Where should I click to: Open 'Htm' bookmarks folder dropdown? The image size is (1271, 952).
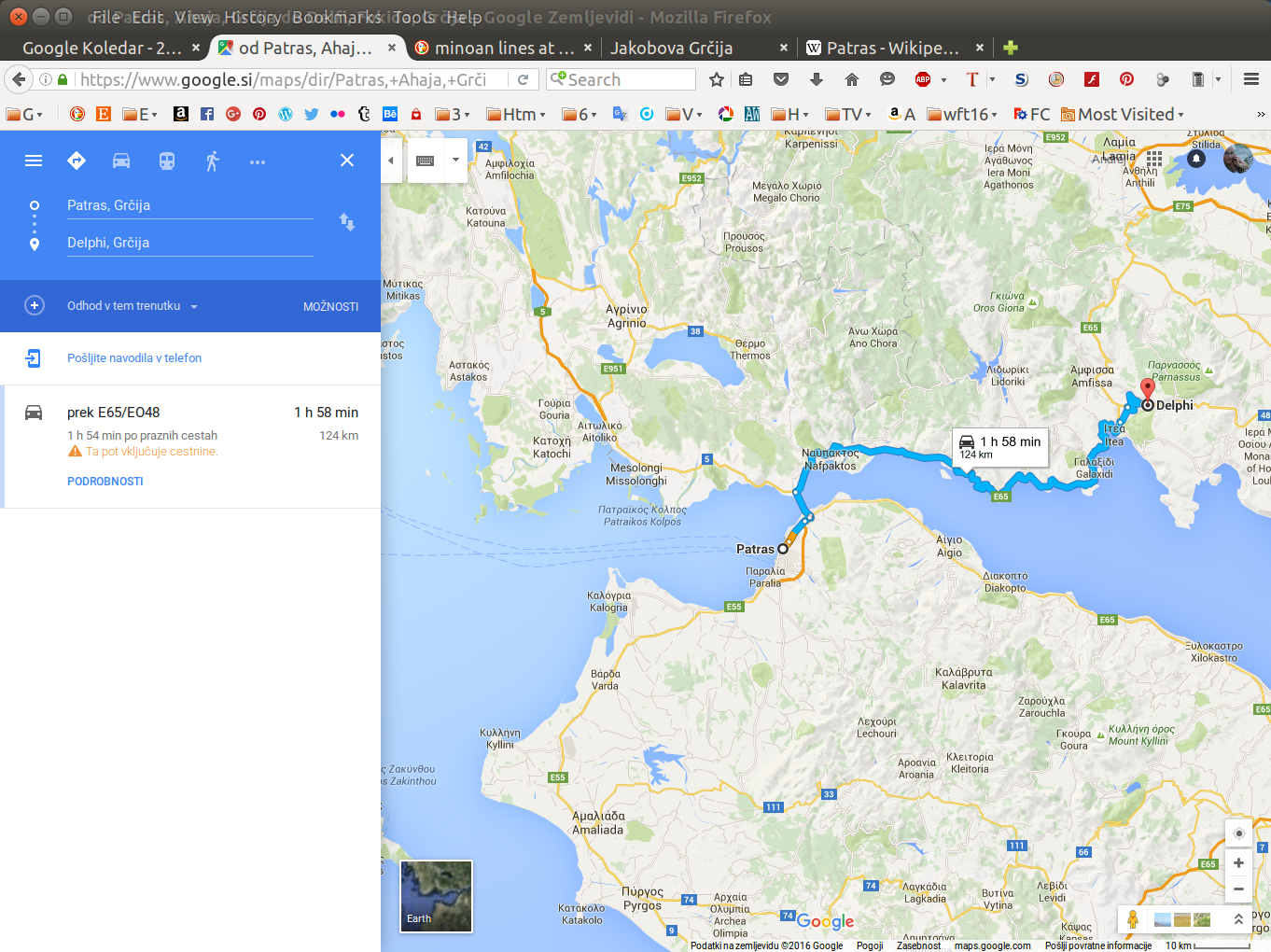click(516, 114)
